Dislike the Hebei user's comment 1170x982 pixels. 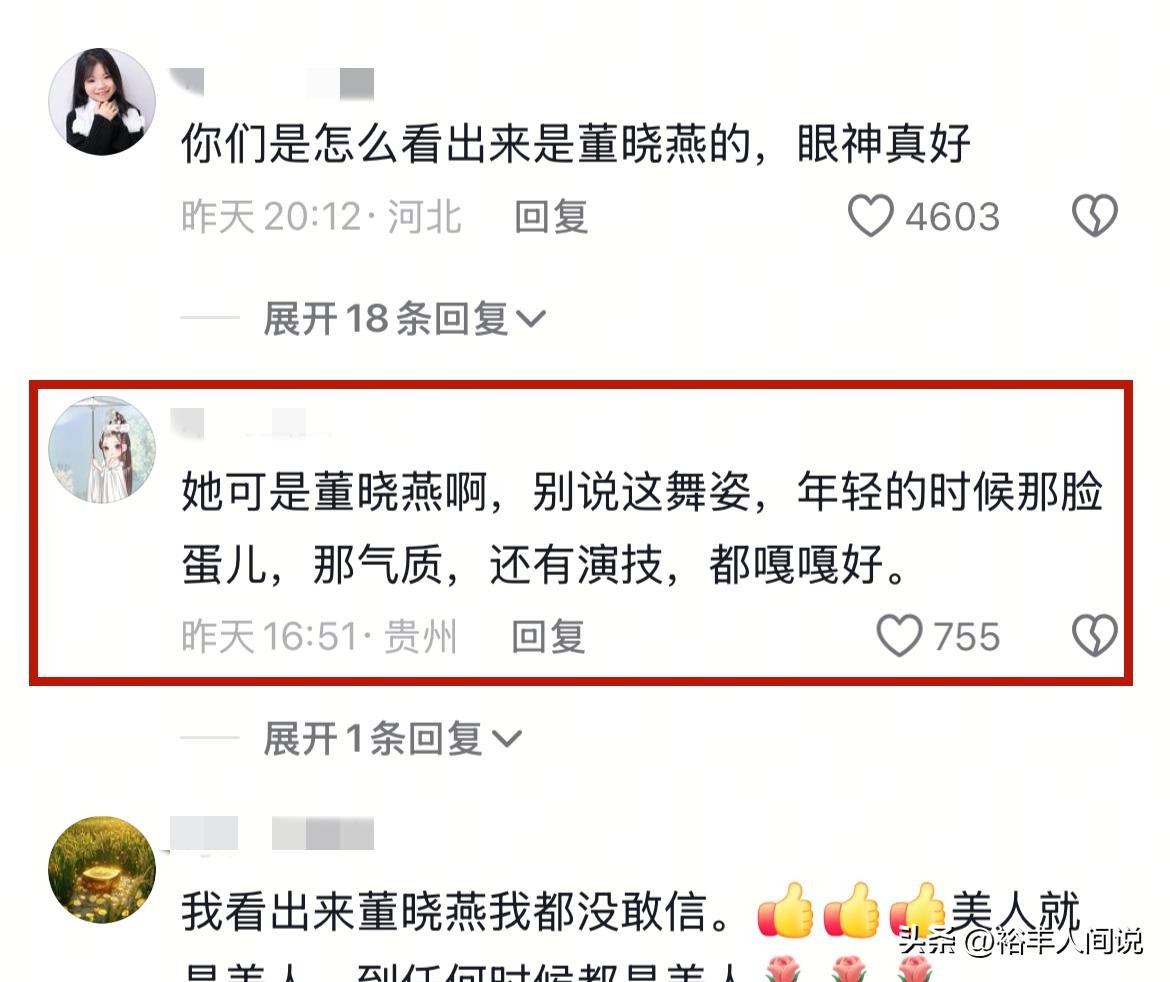(x=1095, y=216)
